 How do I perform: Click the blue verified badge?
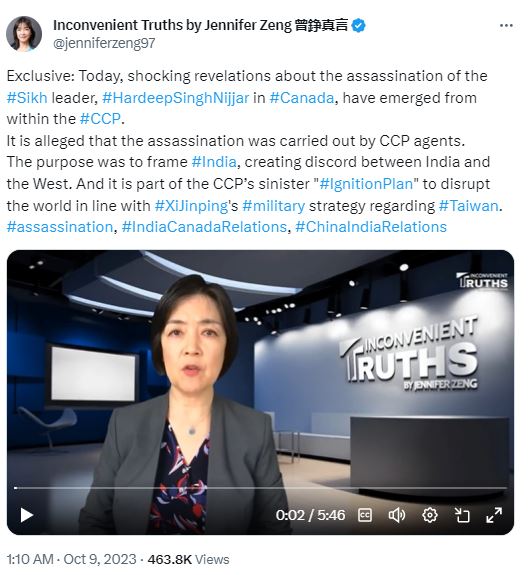click(358, 26)
